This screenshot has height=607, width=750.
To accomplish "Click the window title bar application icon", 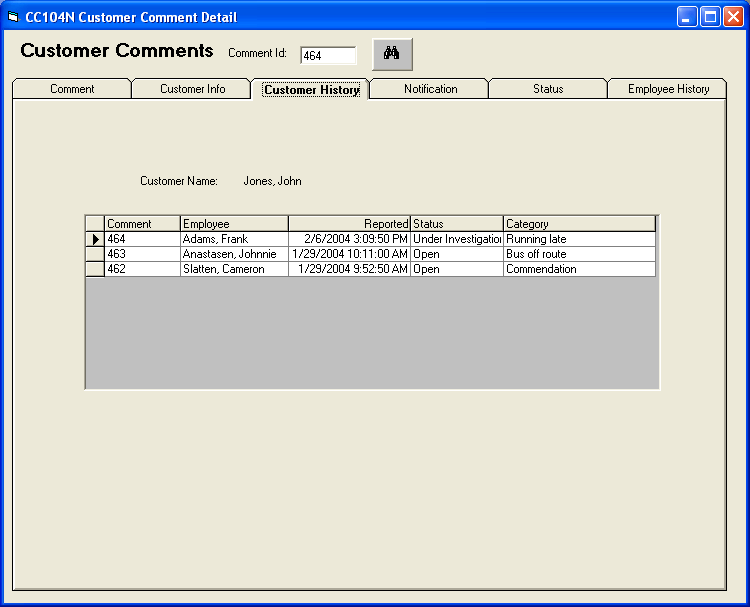I will coord(13,17).
